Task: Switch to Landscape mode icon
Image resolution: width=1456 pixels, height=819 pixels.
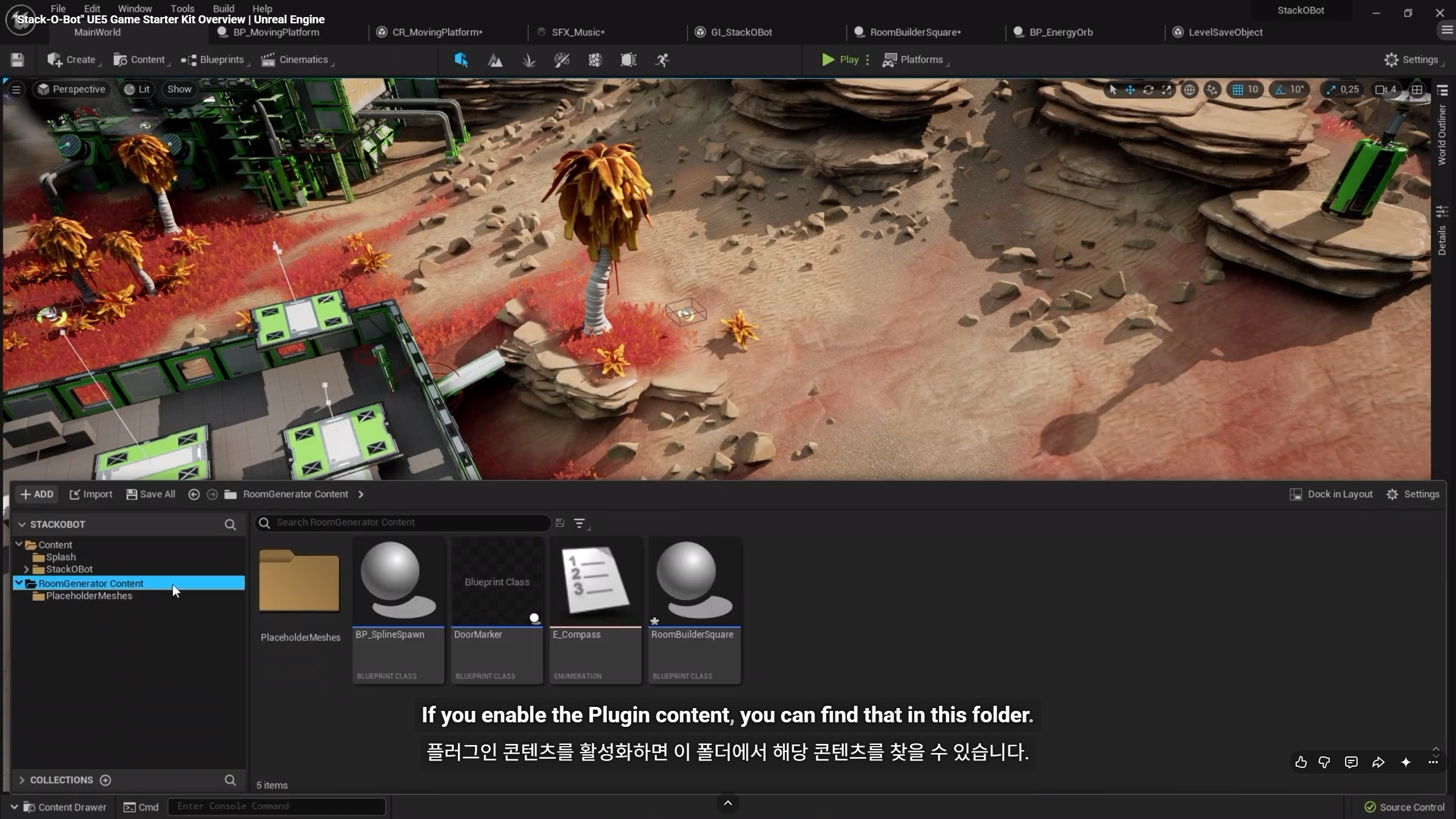Action: pos(495,60)
